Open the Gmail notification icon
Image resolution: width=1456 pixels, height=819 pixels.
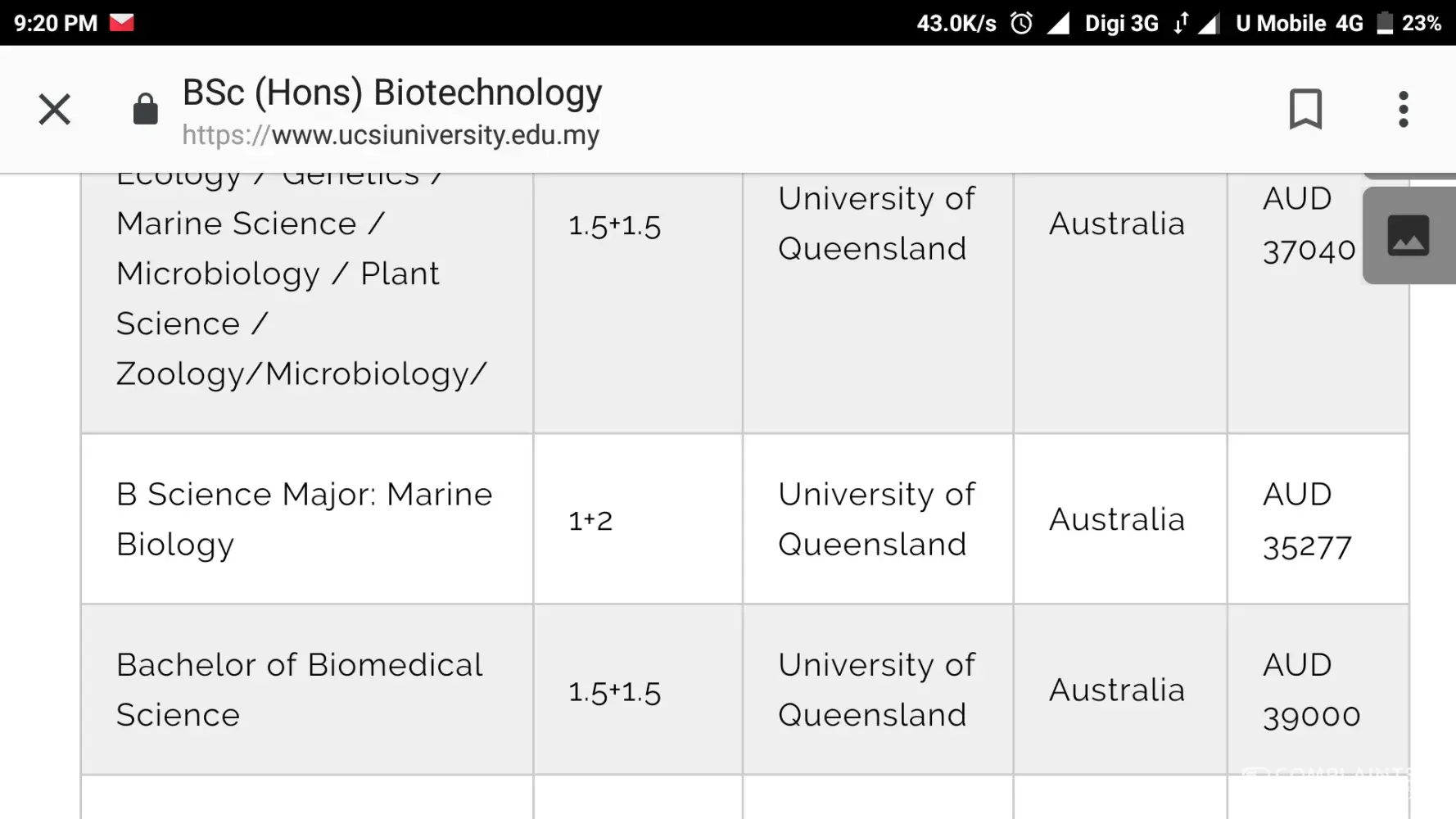point(121,22)
